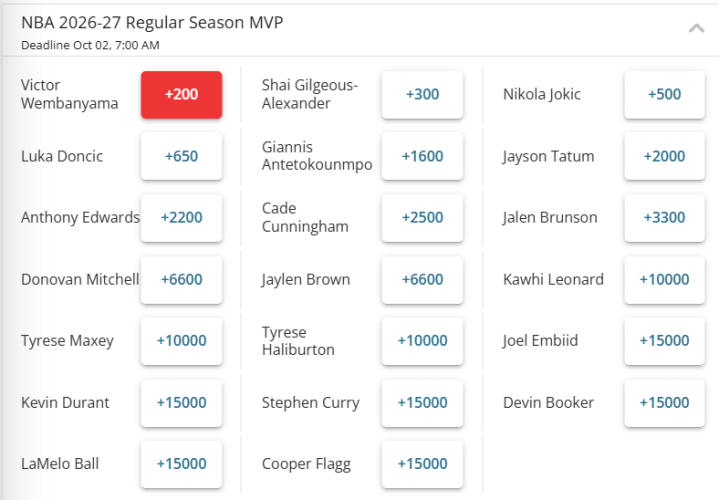Pick Tyrese Haliburton at +10000
Screen dimensions: 719x500
[x=422, y=341]
